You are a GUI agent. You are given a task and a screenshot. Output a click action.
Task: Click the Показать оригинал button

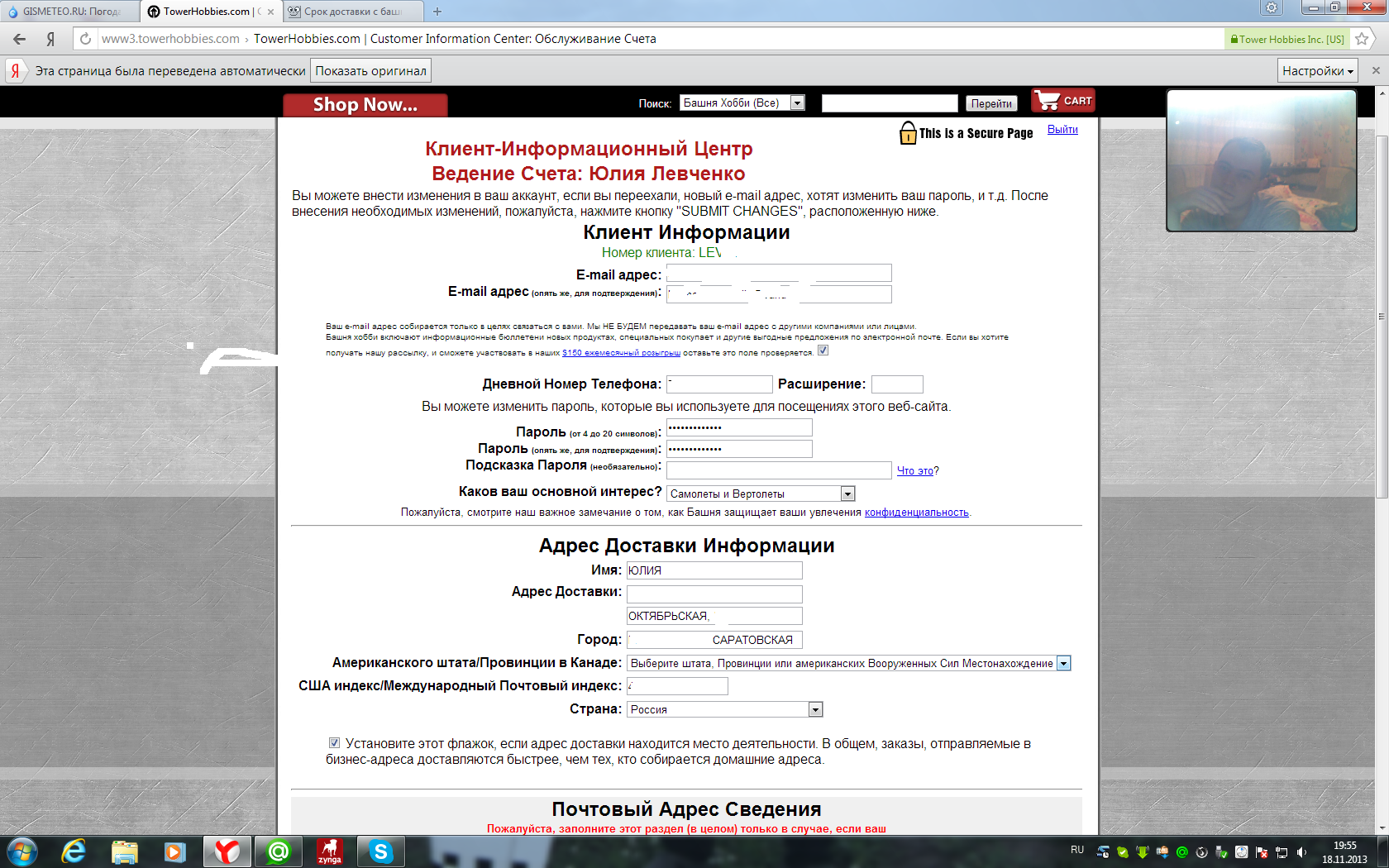tap(370, 71)
